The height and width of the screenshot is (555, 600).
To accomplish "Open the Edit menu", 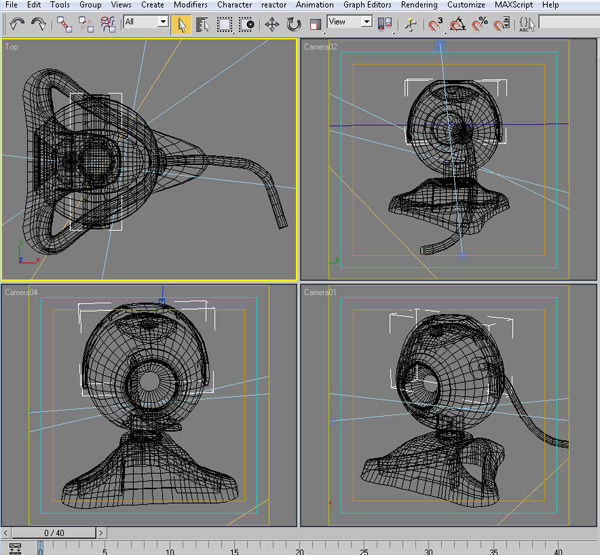I will click(34, 5).
